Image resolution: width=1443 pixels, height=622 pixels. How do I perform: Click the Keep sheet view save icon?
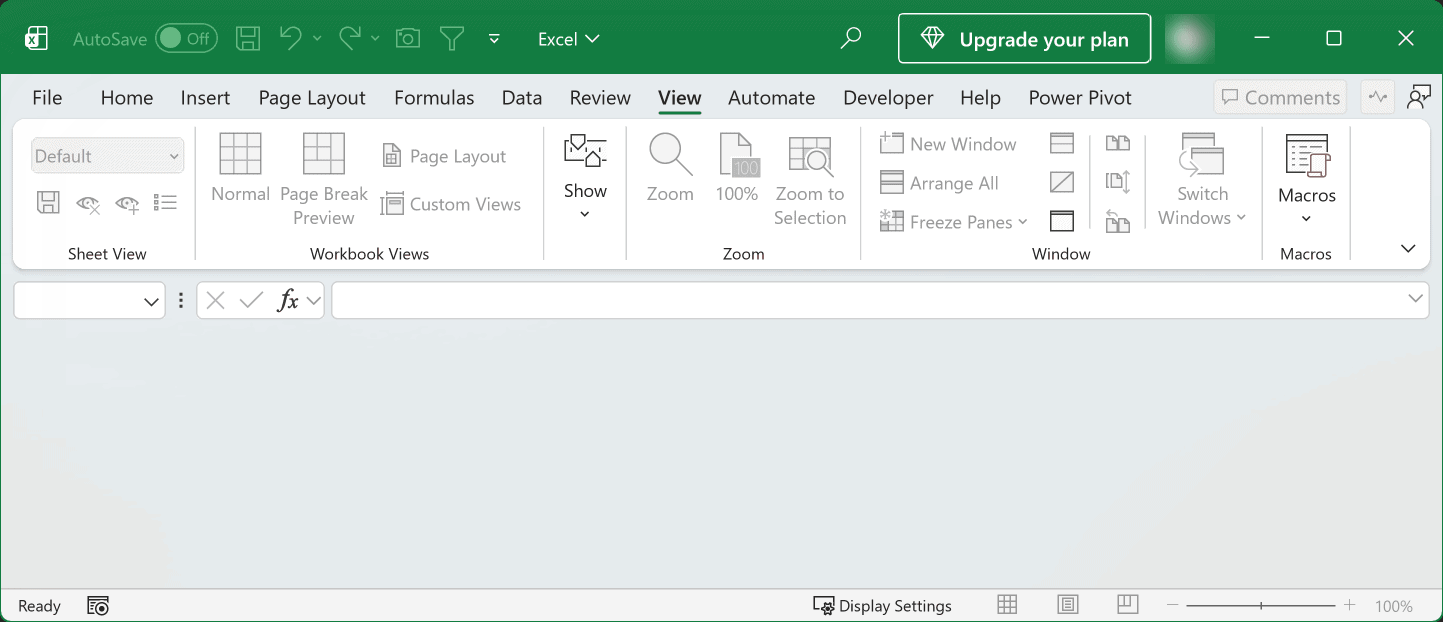pyautogui.click(x=48, y=203)
